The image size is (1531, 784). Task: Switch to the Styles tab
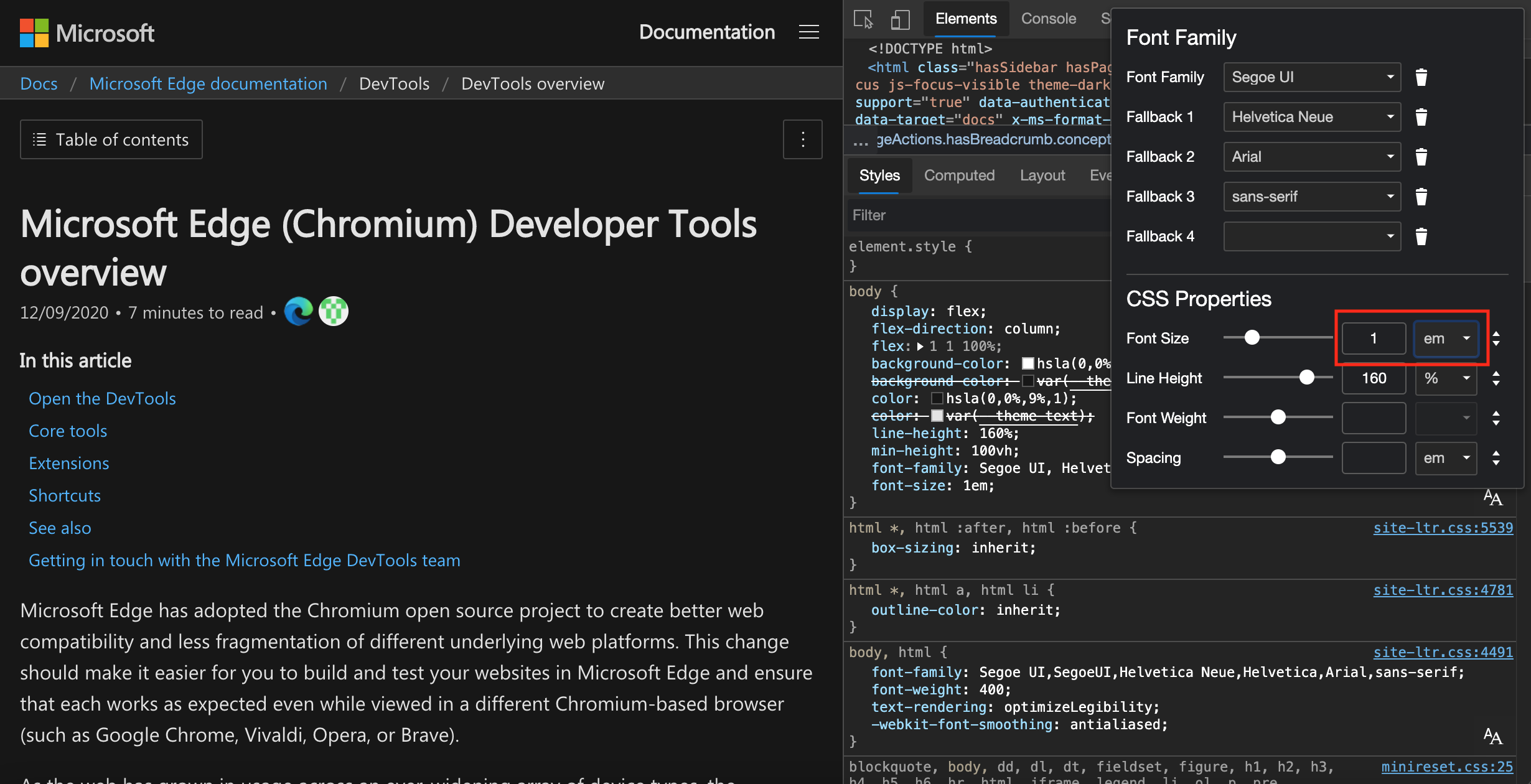[x=877, y=174]
